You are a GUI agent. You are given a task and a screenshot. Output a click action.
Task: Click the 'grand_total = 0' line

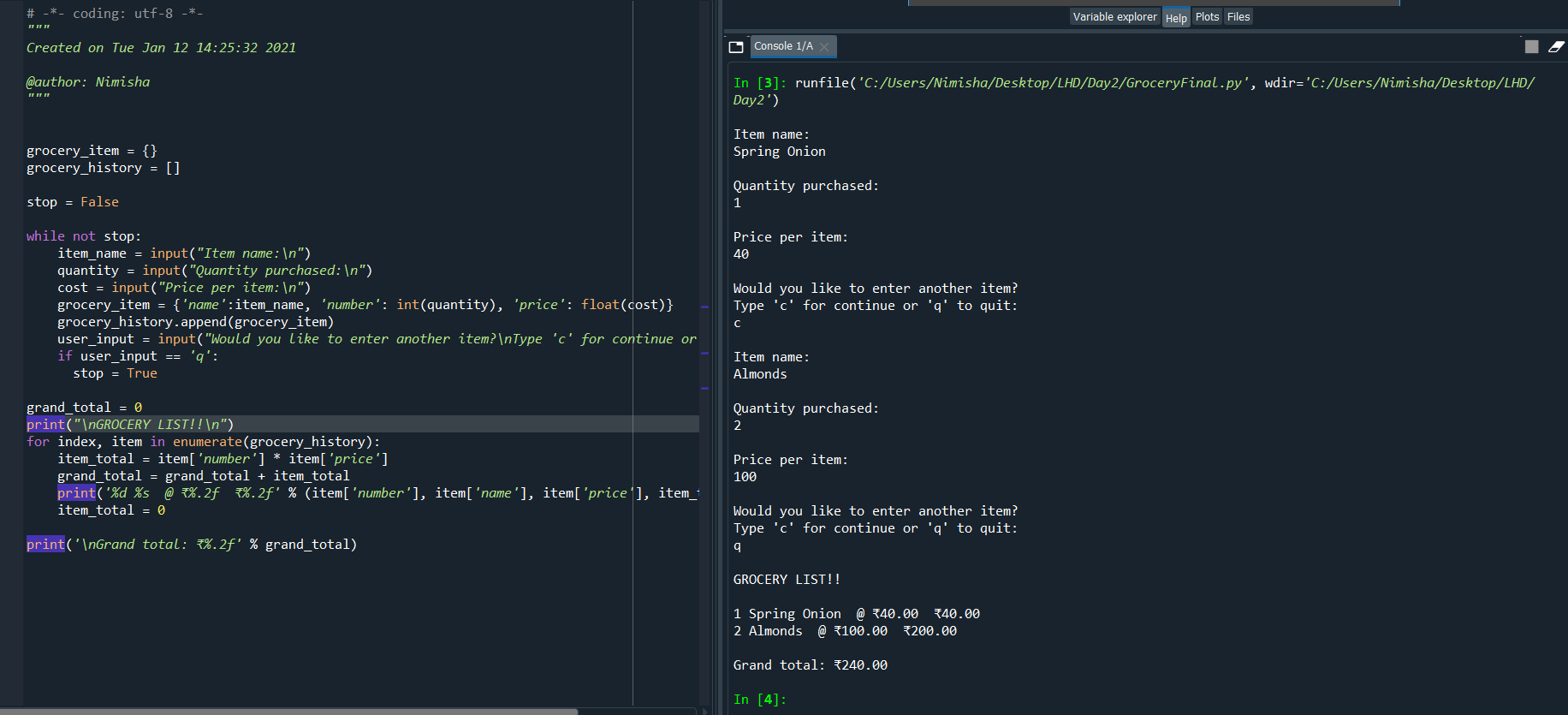click(85, 408)
